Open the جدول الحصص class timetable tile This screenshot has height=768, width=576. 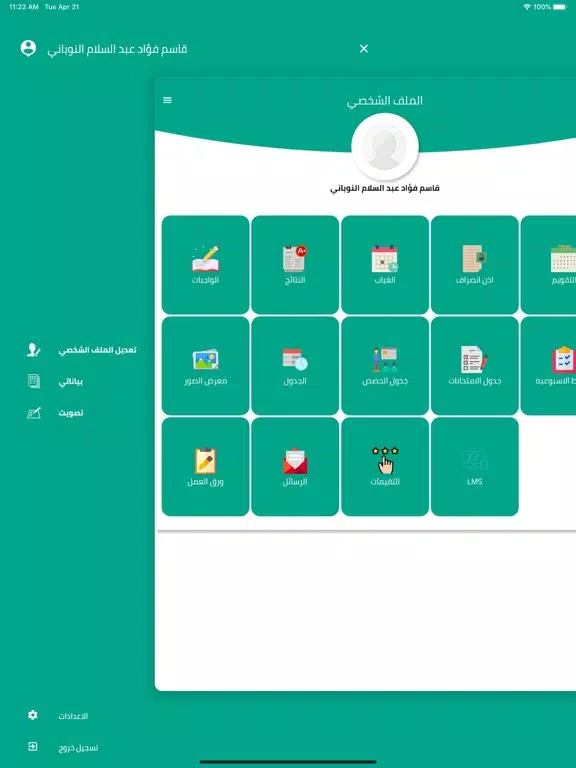[x=385, y=366]
